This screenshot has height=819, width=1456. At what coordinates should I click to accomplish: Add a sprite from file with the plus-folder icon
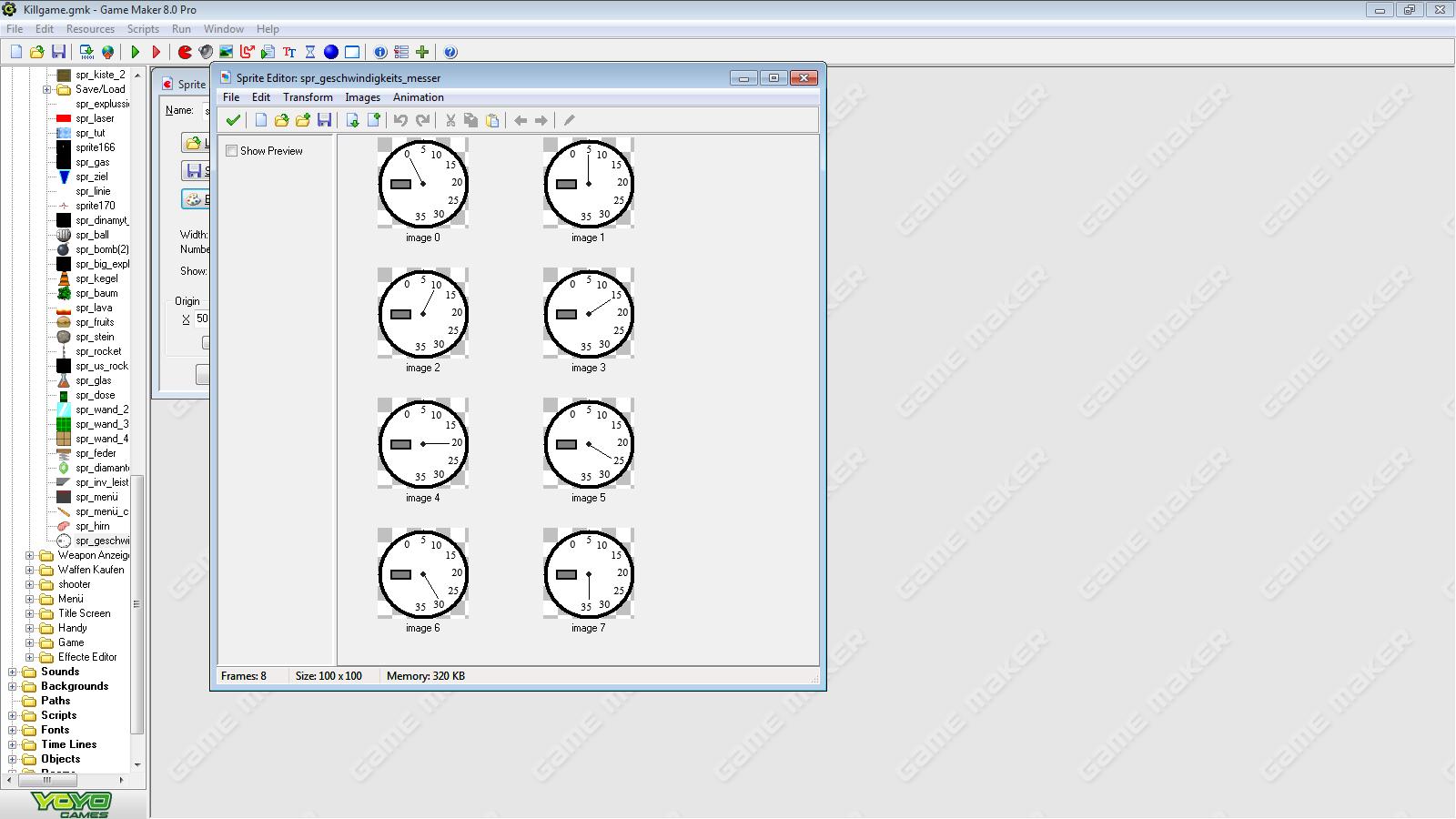303,120
